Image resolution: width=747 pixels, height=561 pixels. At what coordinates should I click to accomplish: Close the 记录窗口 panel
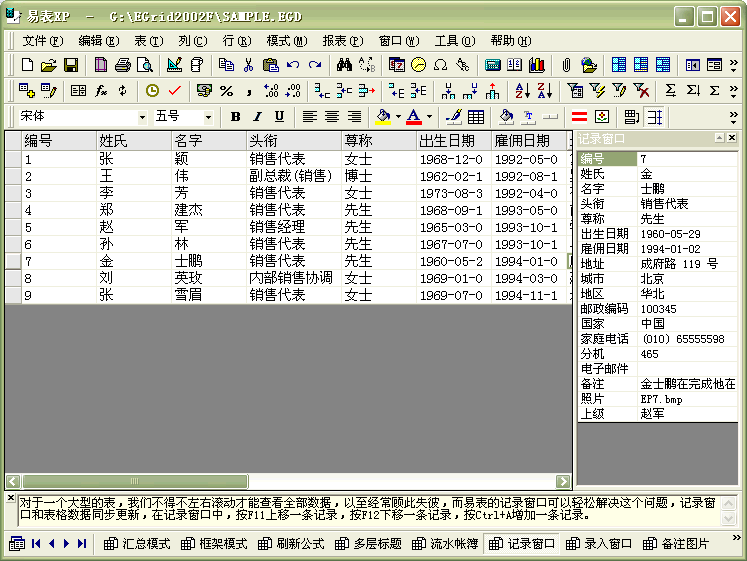732,138
